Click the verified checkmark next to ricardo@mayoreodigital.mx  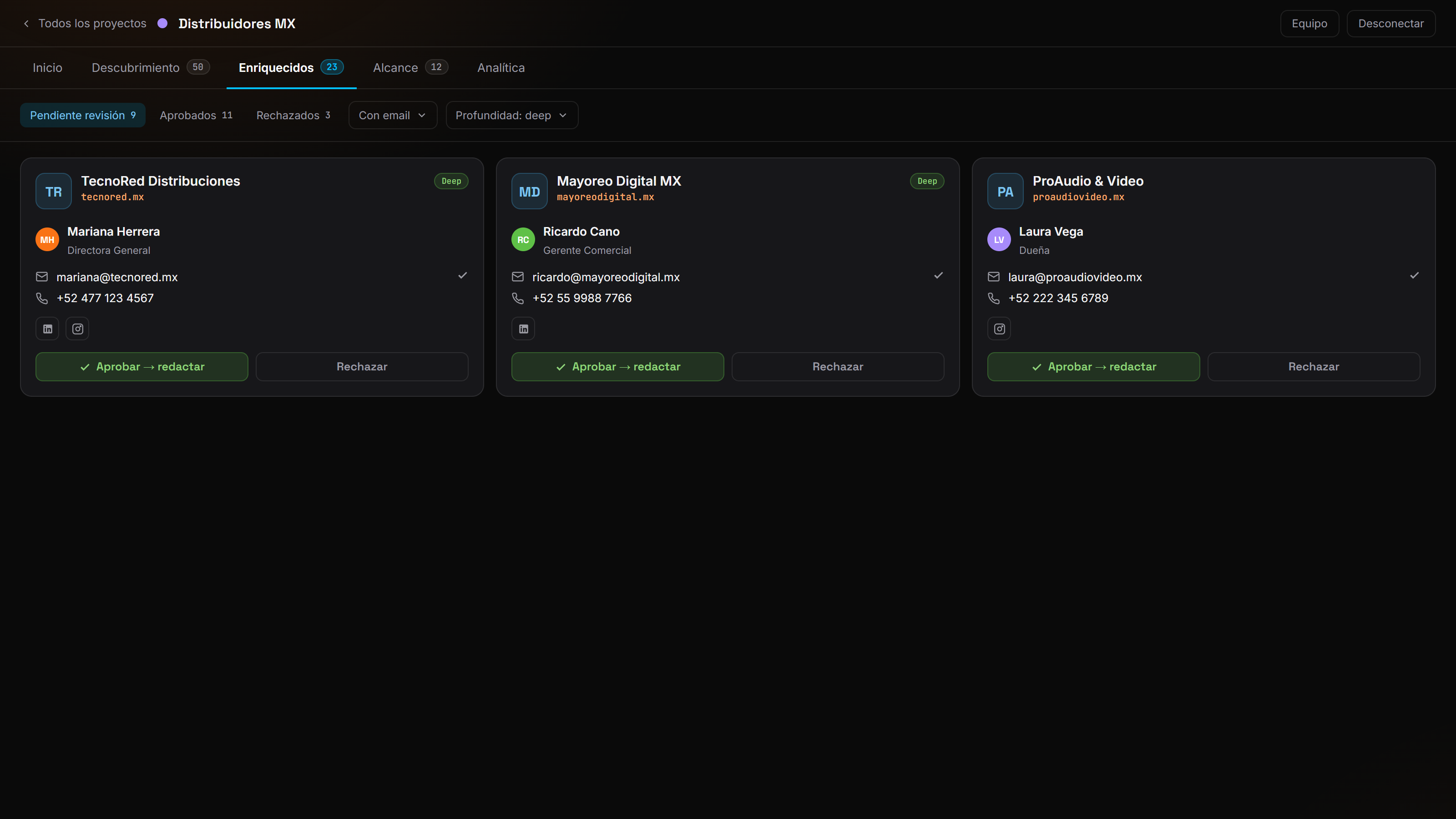[938, 275]
